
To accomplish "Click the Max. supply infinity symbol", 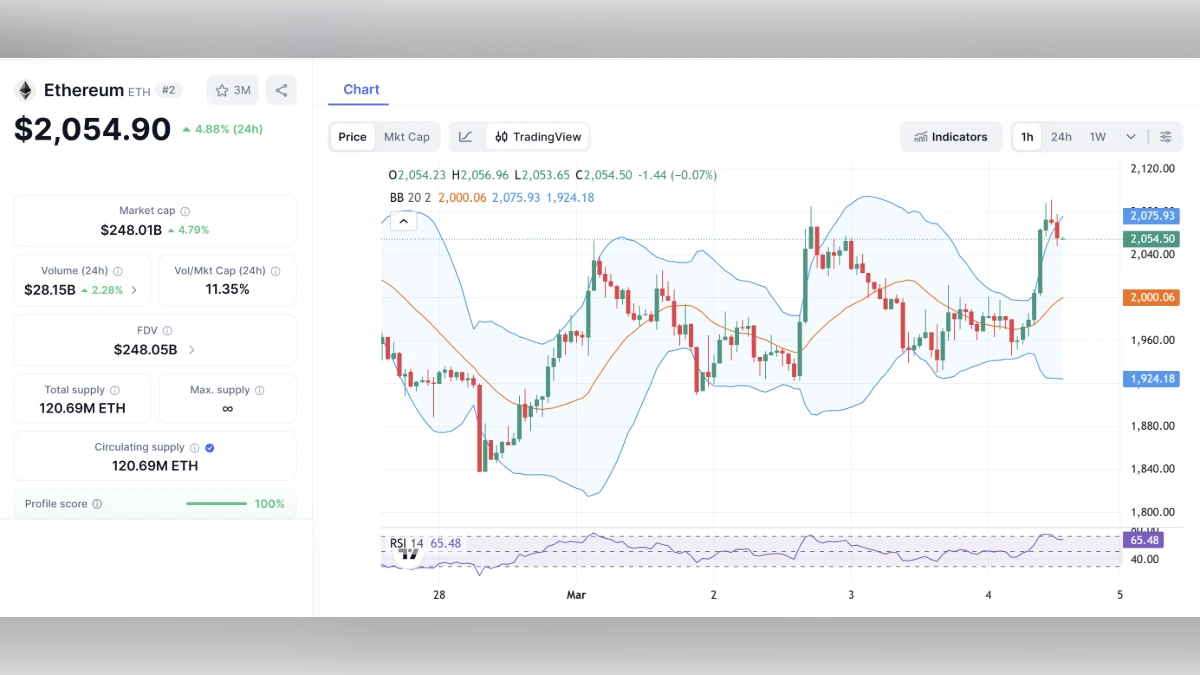I will tap(227, 407).
